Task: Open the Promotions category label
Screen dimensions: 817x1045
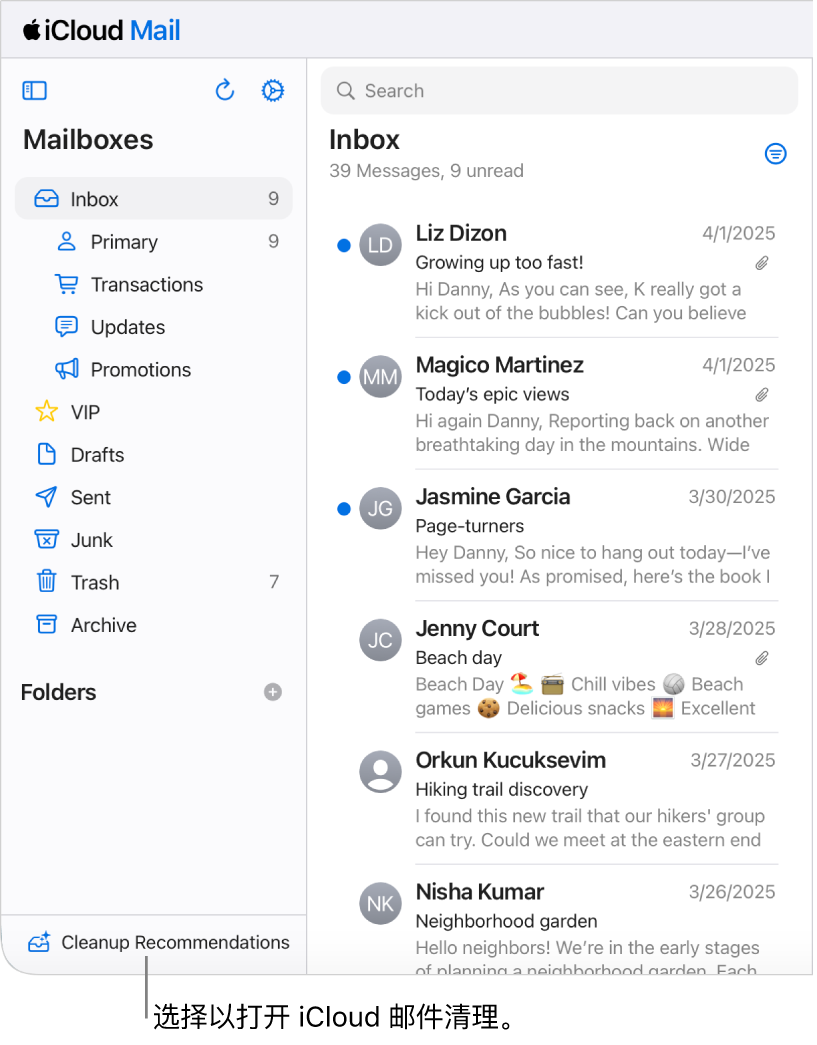Action: coord(141,370)
